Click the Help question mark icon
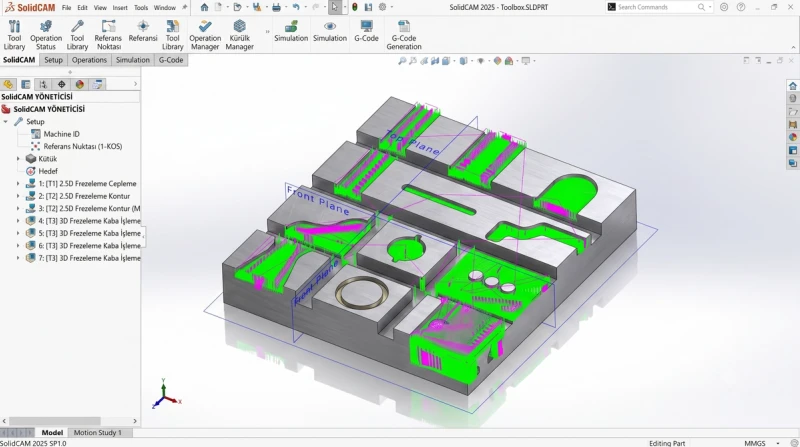The width and height of the screenshot is (800, 447). (741, 7)
